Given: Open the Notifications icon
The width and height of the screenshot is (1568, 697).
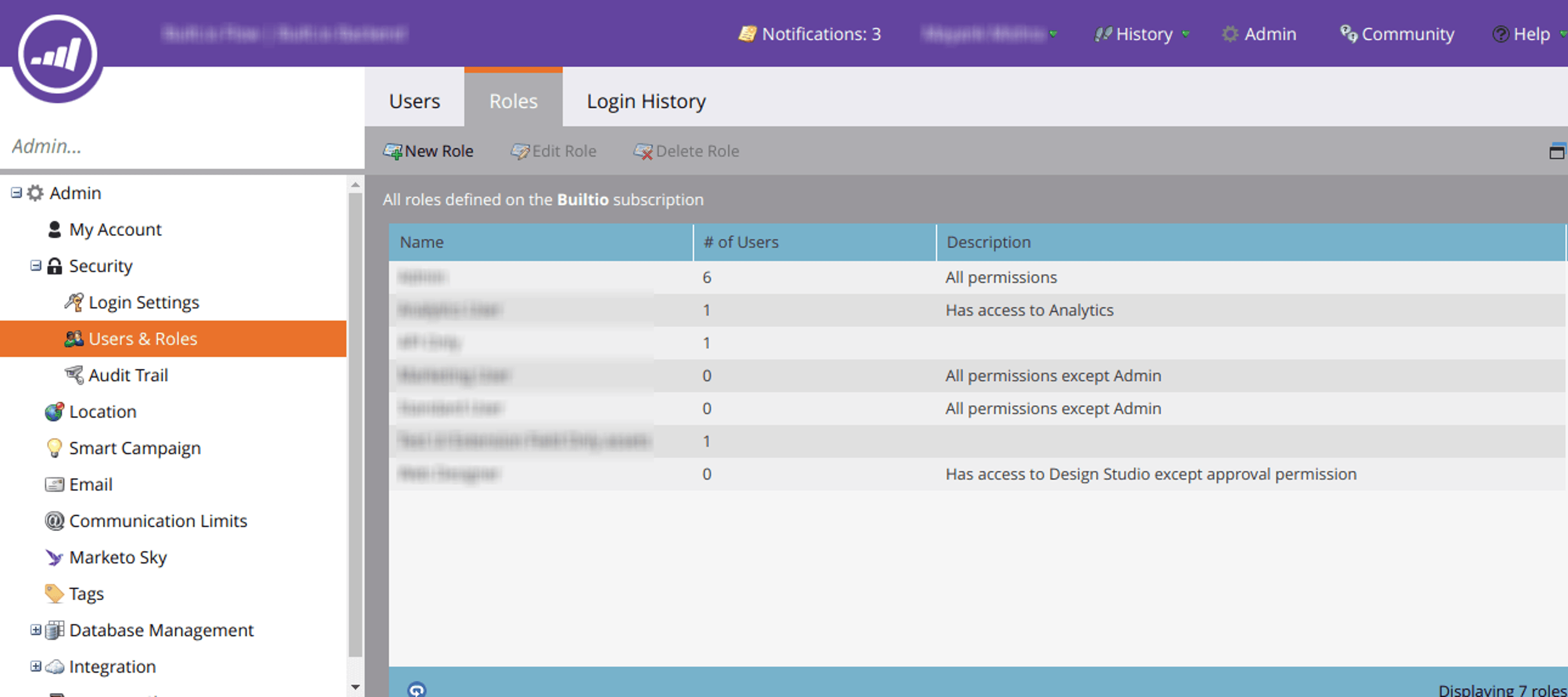Looking at the screenshot, I should coord(747,33).
